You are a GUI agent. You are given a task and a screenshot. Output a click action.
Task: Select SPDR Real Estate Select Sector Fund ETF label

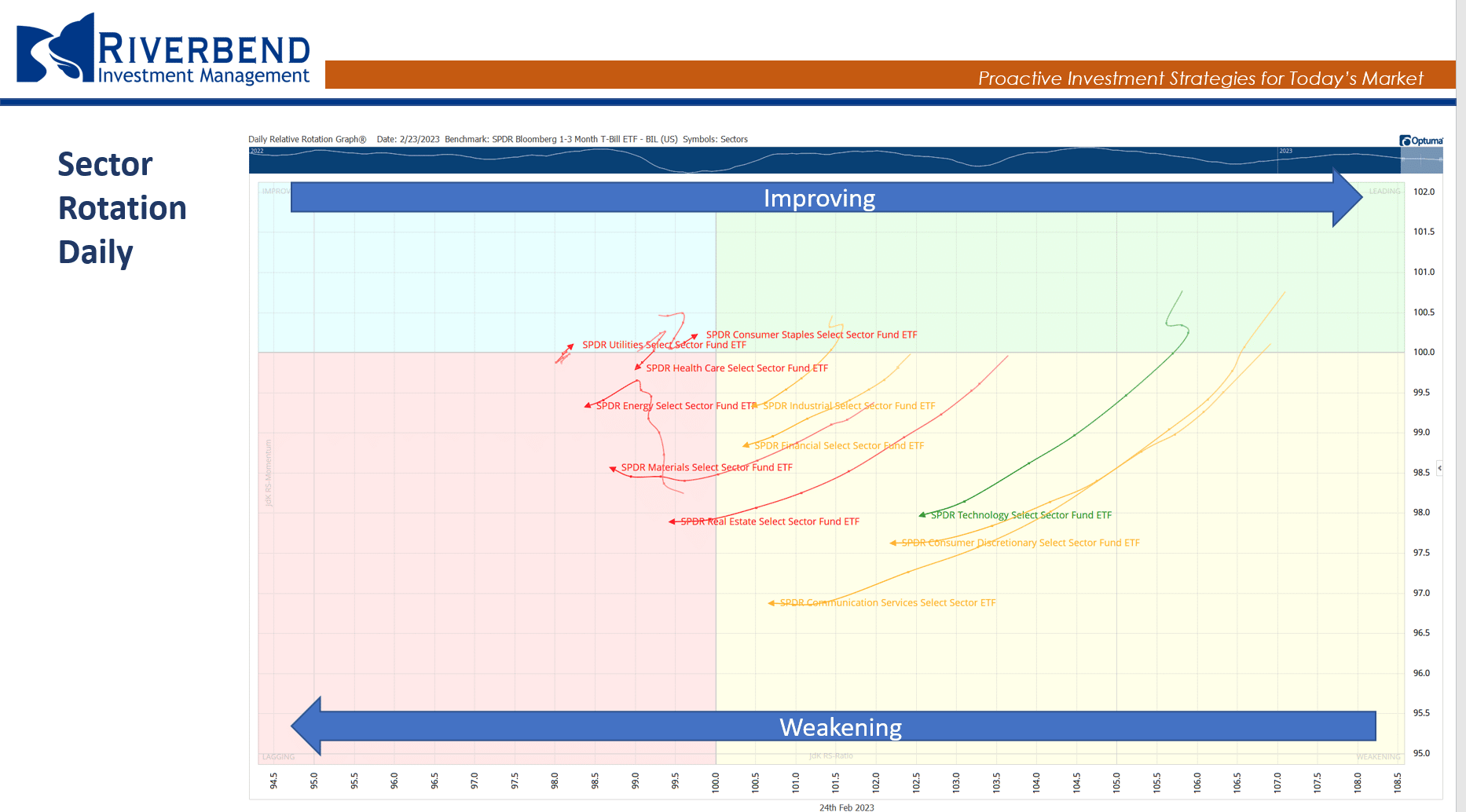[x=770, y=521]
